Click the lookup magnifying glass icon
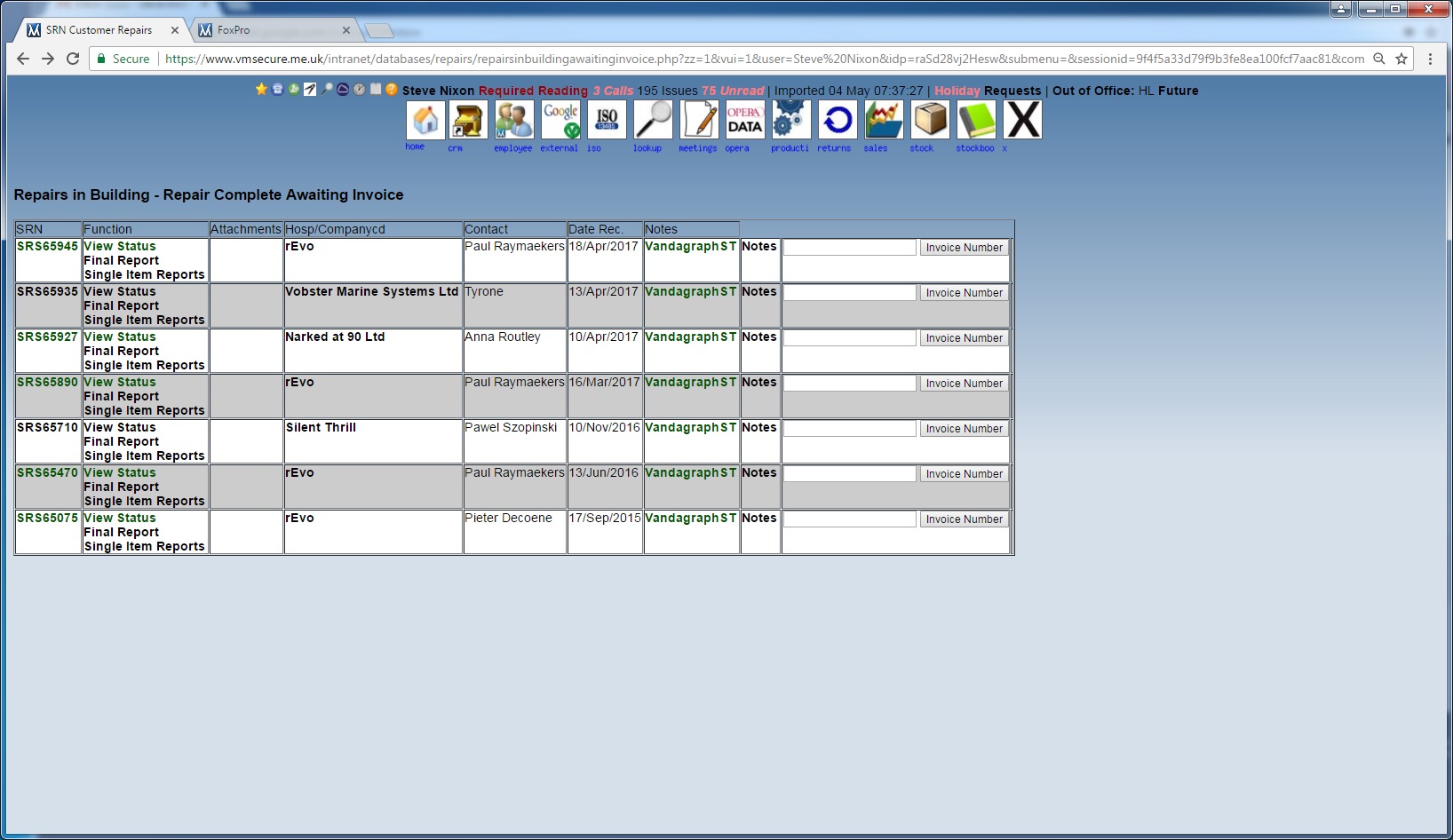This screenshot has width=1453, height=840. pyautogui.click(x=653, y=120)
